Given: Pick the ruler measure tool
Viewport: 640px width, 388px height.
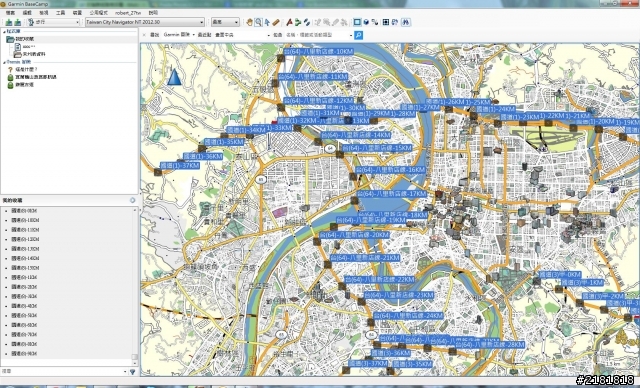Looking at the screenshot, I should coord(276,22).
